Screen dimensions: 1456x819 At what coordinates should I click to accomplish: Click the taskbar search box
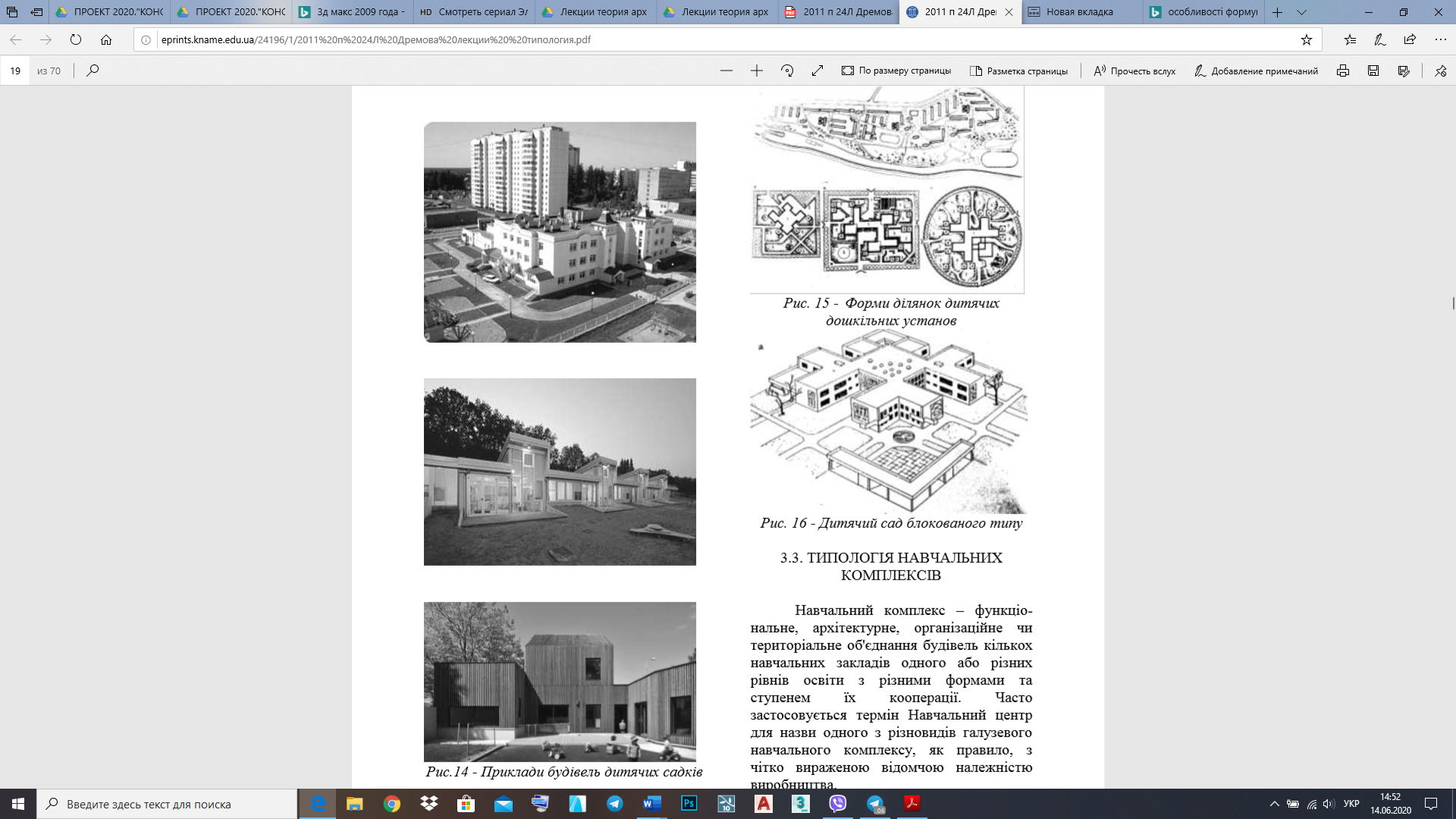click(167, 804)
